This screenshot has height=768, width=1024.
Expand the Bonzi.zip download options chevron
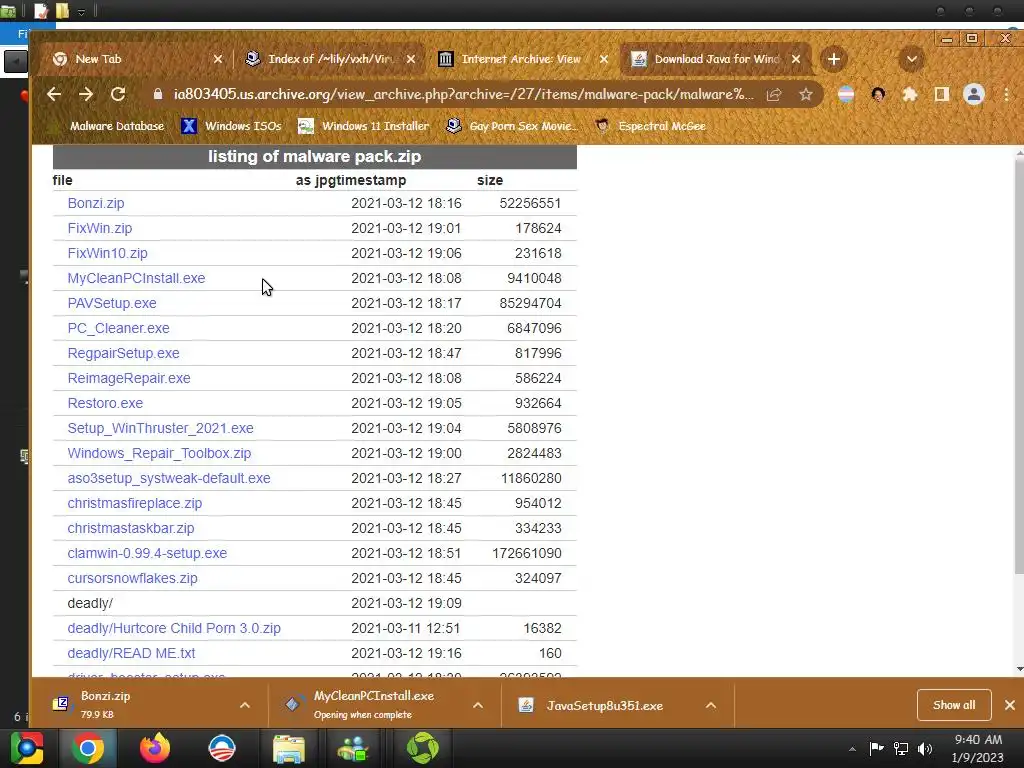(245, 705)
